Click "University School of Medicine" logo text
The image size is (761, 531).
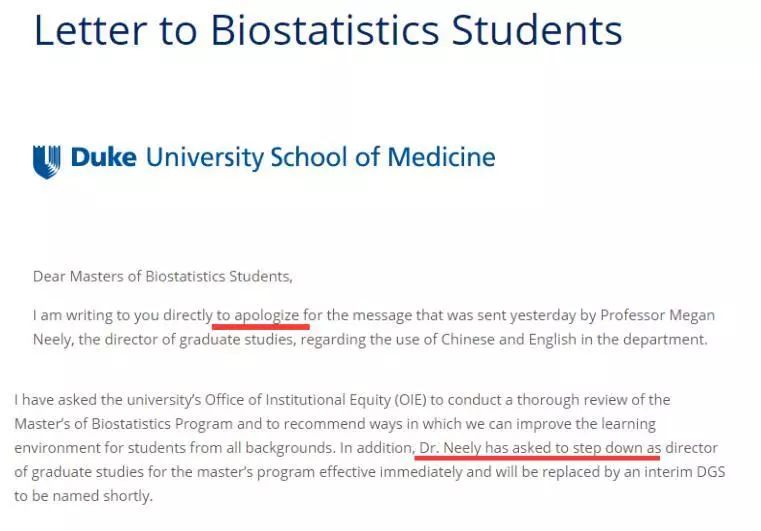tap(320, 158)
